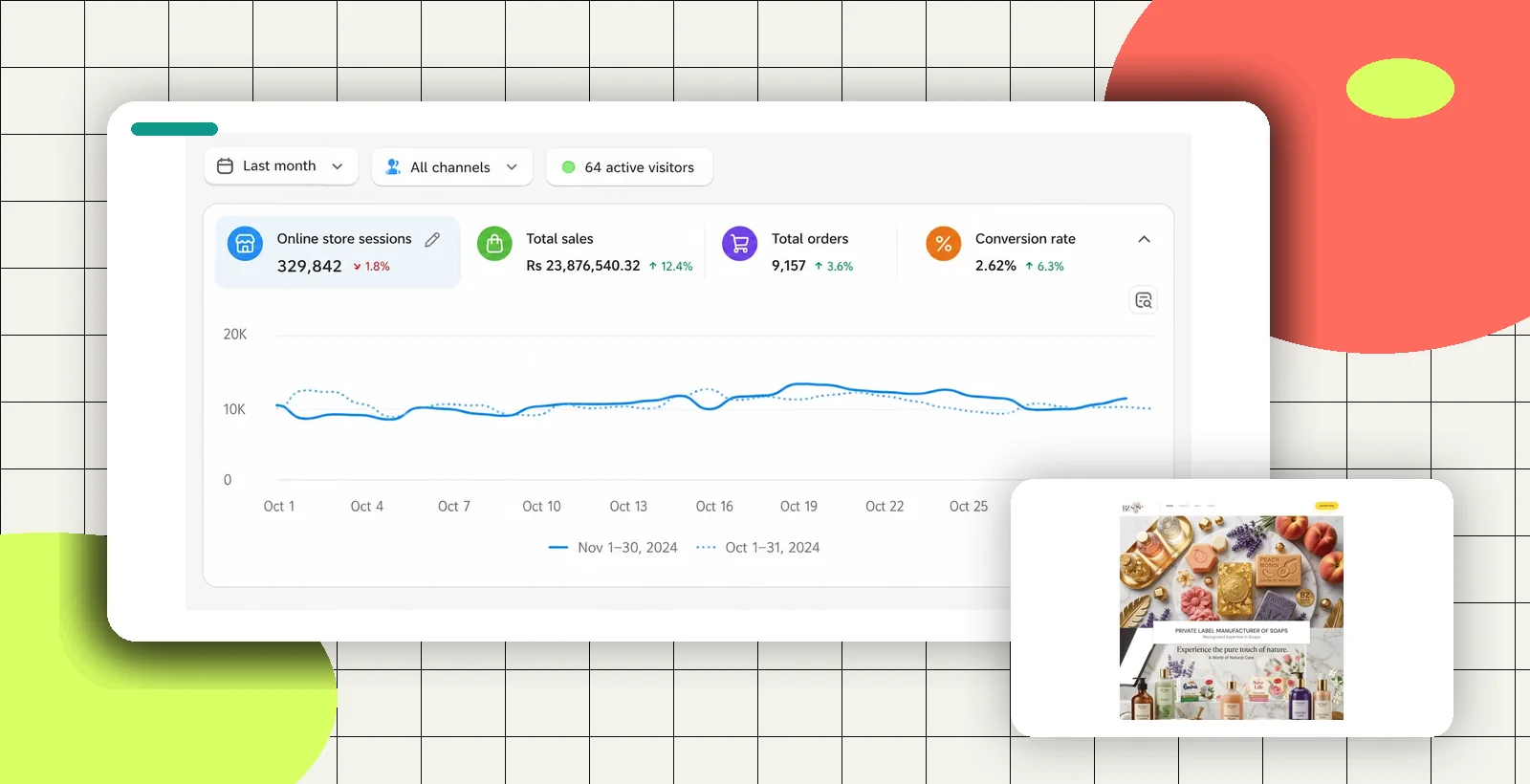Click the calendar icon in Last month
1530x784 pixels.
coord(226,166)
